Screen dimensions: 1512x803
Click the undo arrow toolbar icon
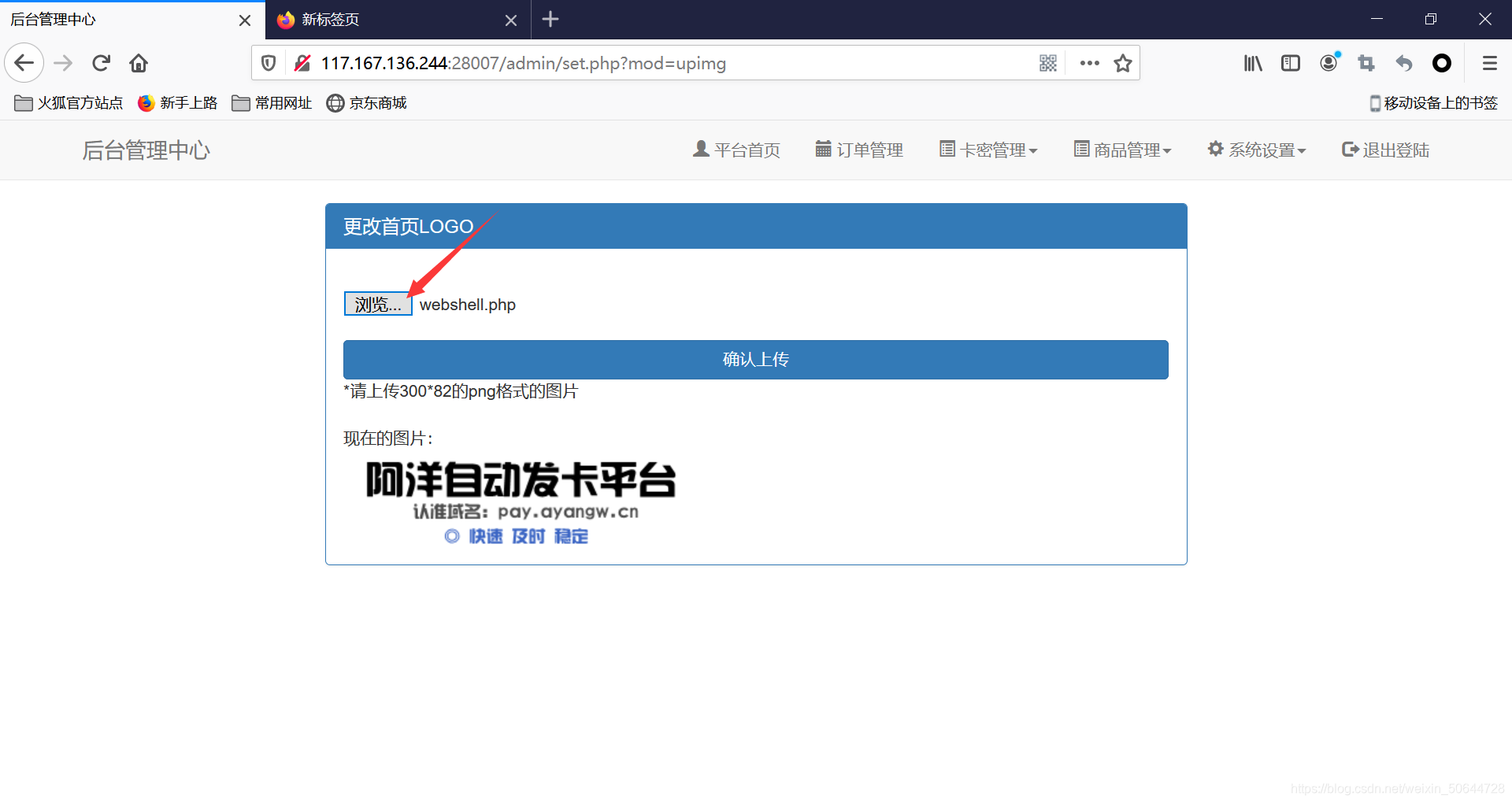[1404, 63]
